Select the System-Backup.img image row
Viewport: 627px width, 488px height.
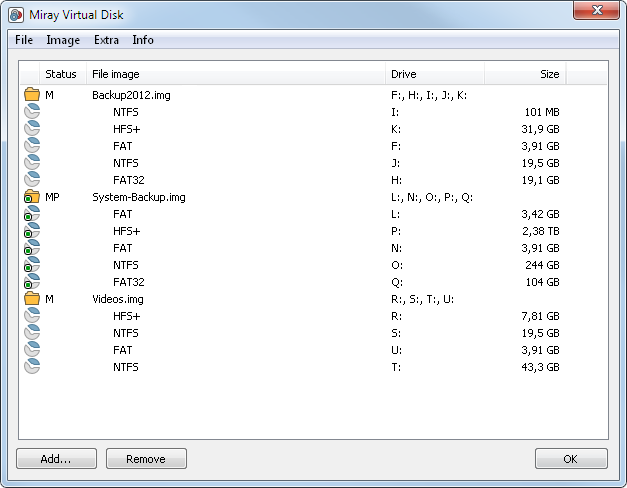coord(313,197)
